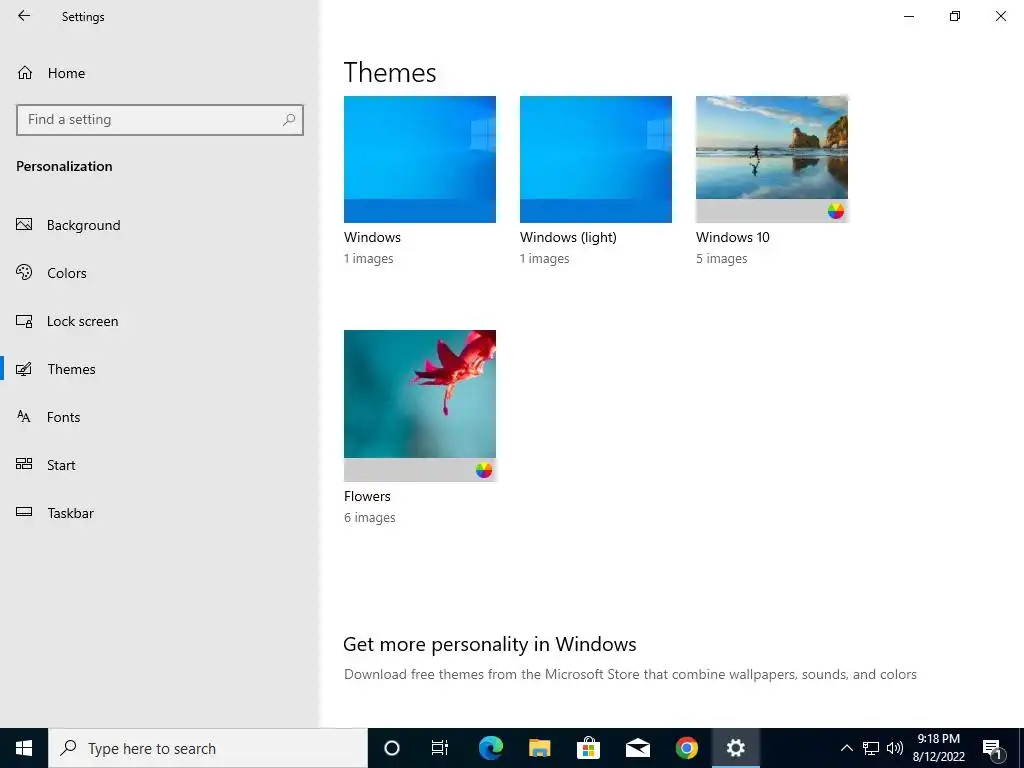Click the Themes page title
The width and height of the screenshot is (1024, 768).
click(390, 72)
